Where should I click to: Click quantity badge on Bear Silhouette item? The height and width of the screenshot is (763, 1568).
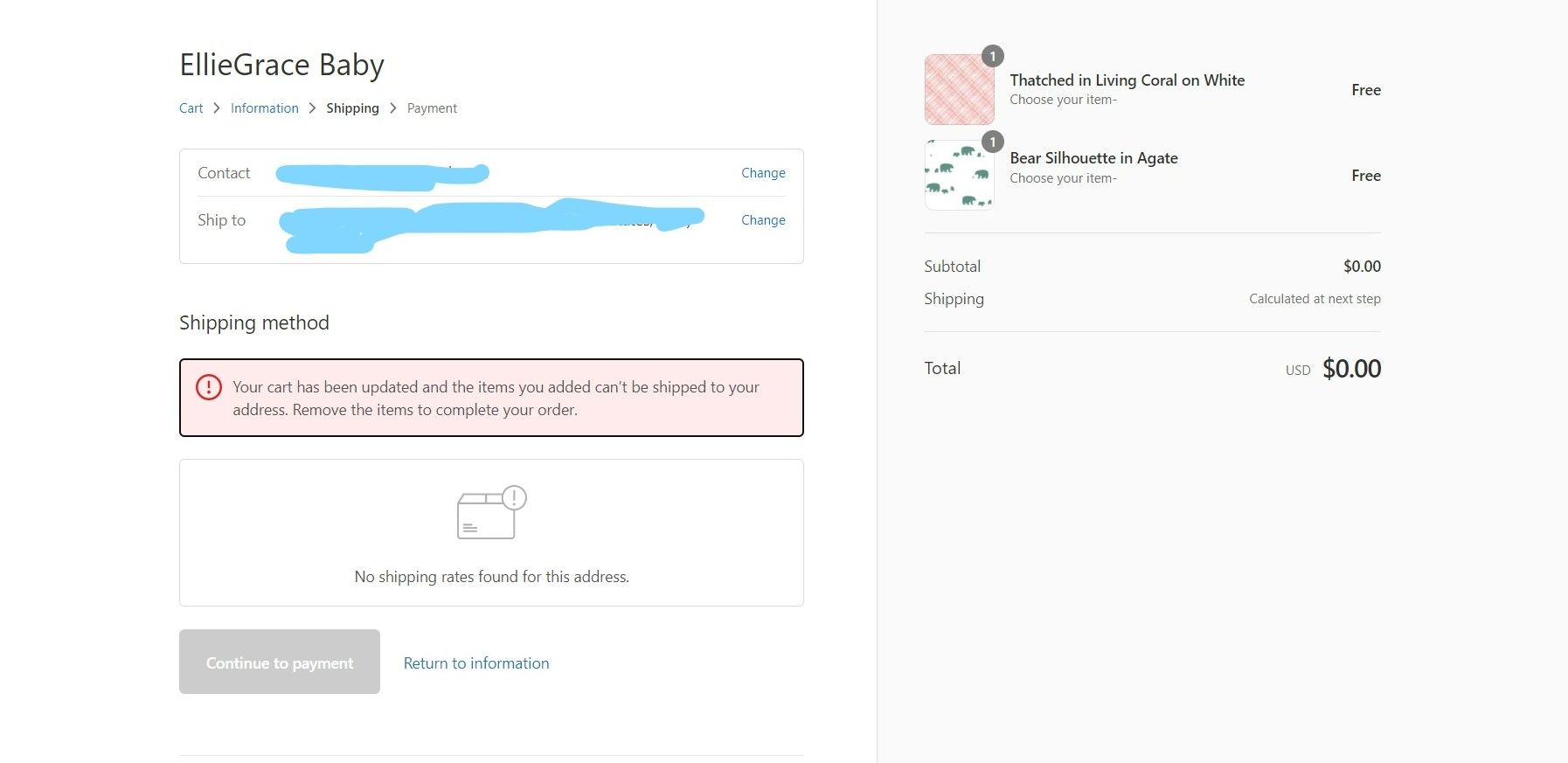pos(992,142)
